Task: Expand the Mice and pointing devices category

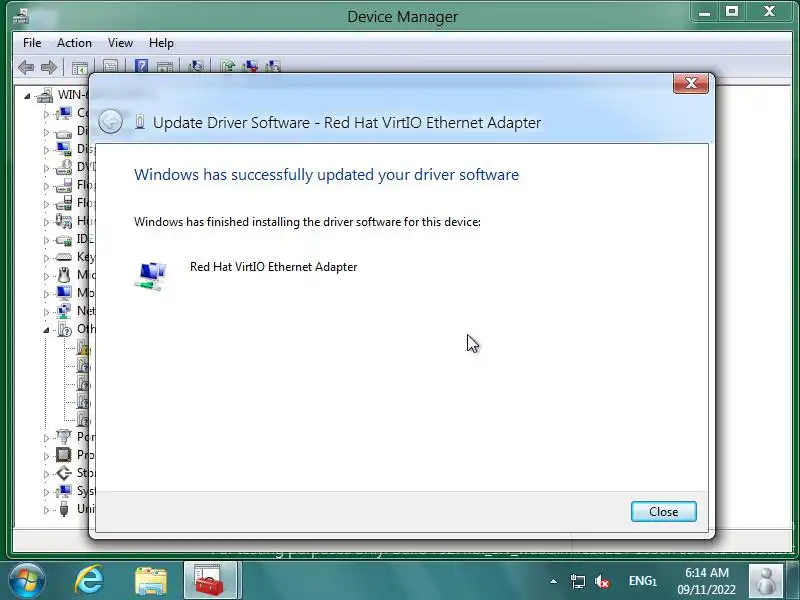Action: point(46,276)
